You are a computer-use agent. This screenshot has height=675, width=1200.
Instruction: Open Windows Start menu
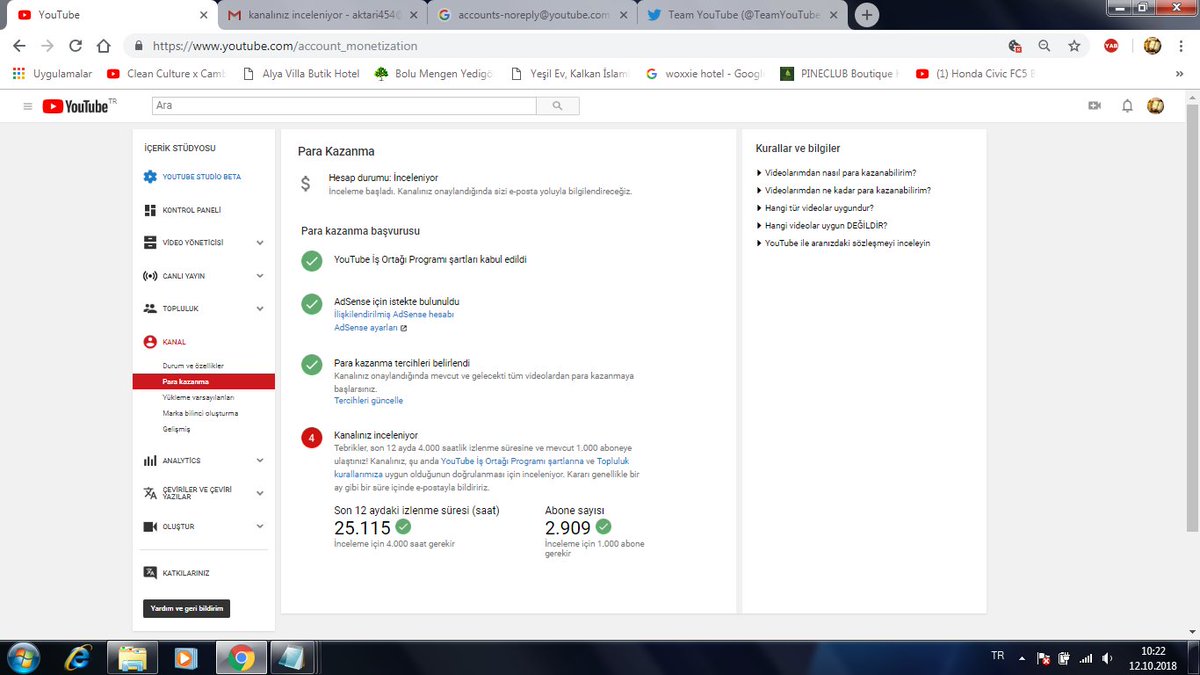22,658
